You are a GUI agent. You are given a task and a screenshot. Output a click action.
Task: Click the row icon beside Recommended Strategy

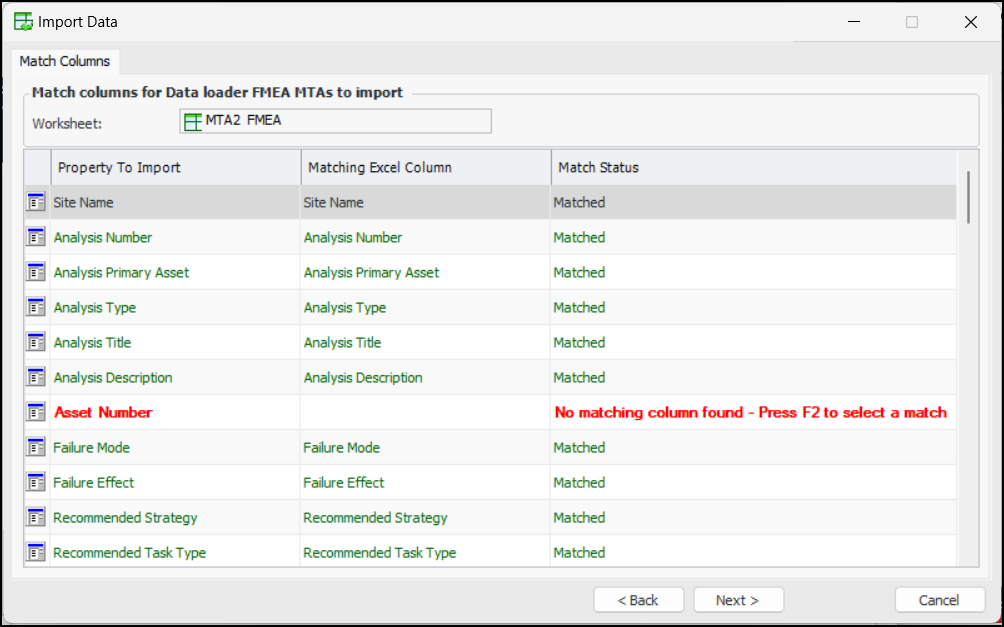36,518
